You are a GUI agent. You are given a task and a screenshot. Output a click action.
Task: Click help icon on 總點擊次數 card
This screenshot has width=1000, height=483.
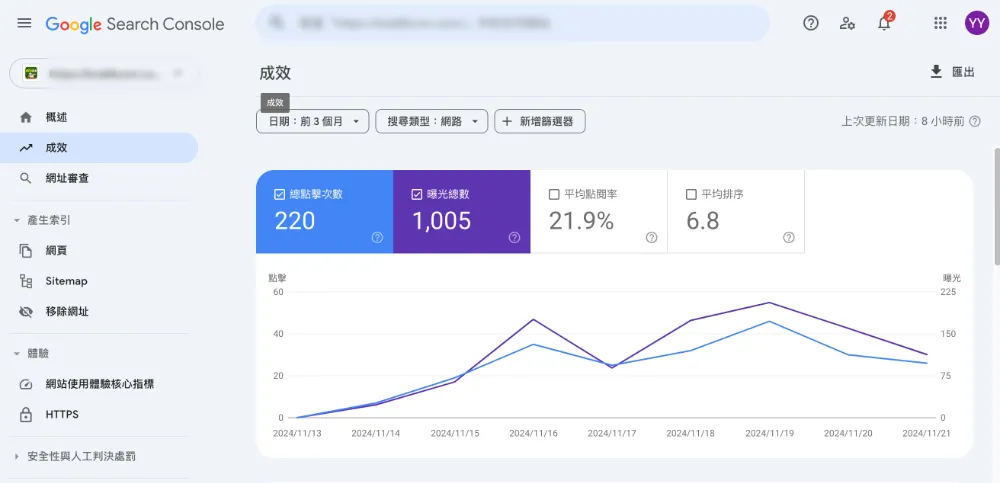coord(377,238)
